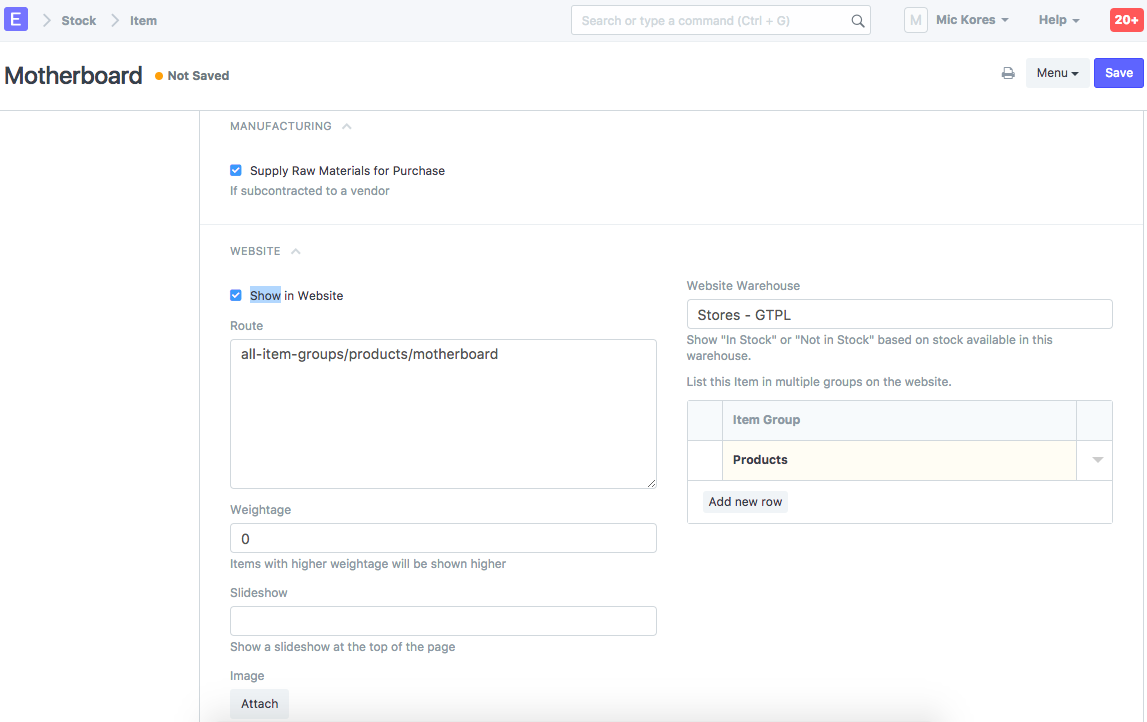Viewport: 1147px width, 722px height.
Task: Select the Products row checkbox cell
Action: (x=704, y=460)
